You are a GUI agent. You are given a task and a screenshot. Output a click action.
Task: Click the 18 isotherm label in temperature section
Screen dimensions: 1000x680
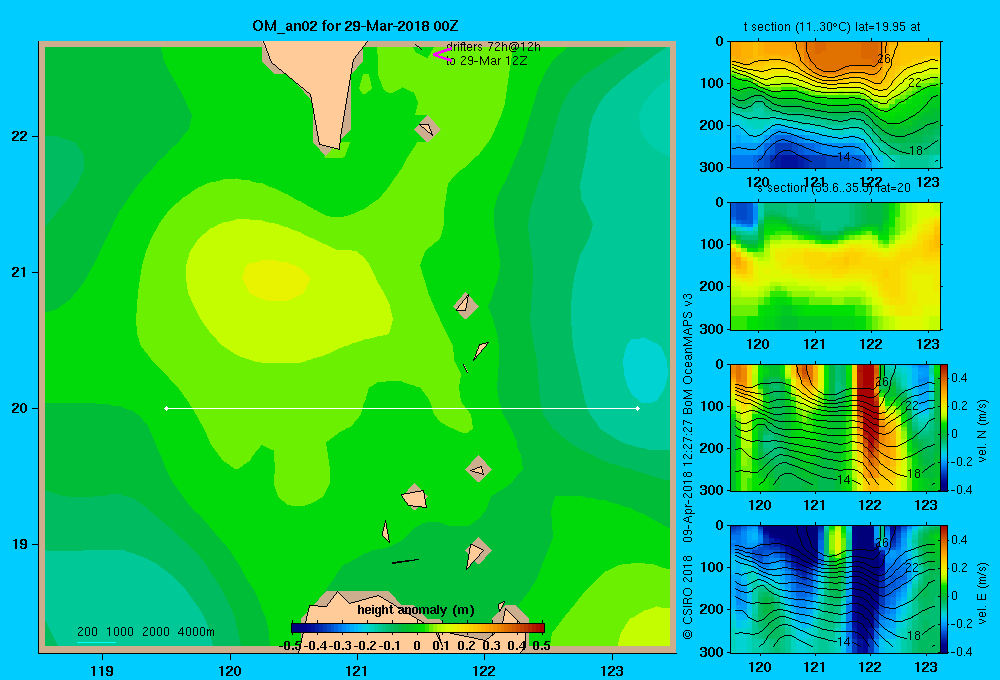915,151
